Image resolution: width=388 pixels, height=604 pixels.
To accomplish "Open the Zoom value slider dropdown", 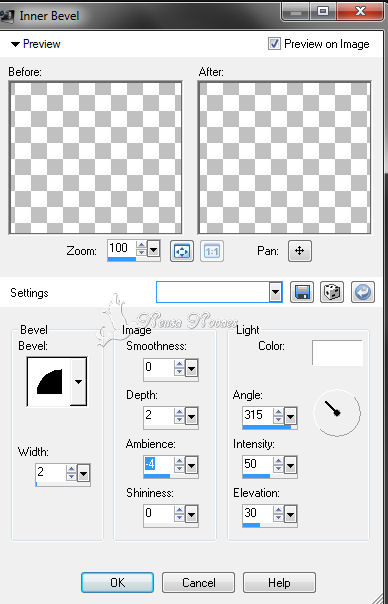I will tap(153, 250).
